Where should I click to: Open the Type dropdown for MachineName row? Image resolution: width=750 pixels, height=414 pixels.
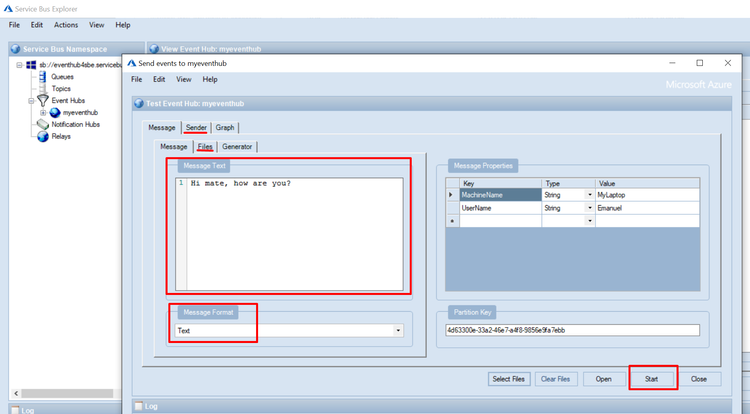[590, 195]
